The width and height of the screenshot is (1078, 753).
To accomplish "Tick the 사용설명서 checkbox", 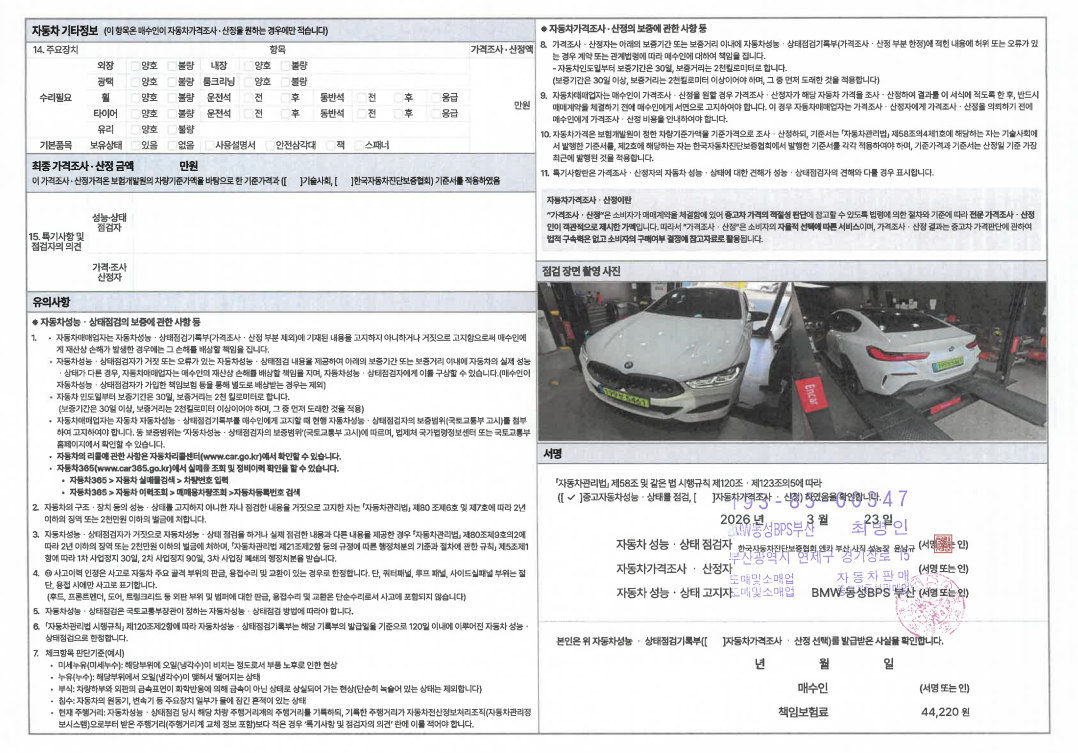I will click(x=208, y=145).
